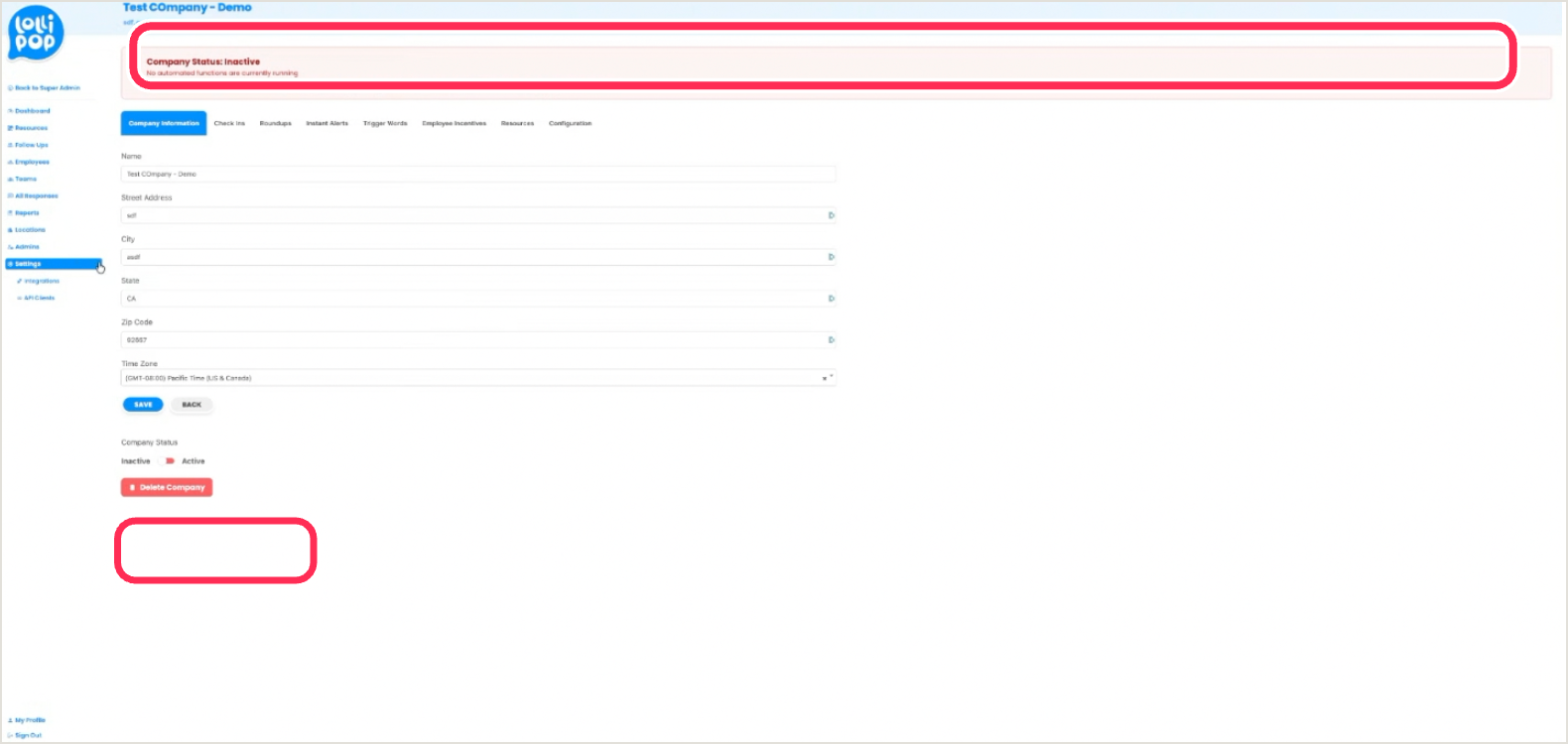The width and height of the screenshot is (1568, 744).
Task: Click the 'No automated functions are currently running' text
Action: pyautogui.click(x=222, y=73)
